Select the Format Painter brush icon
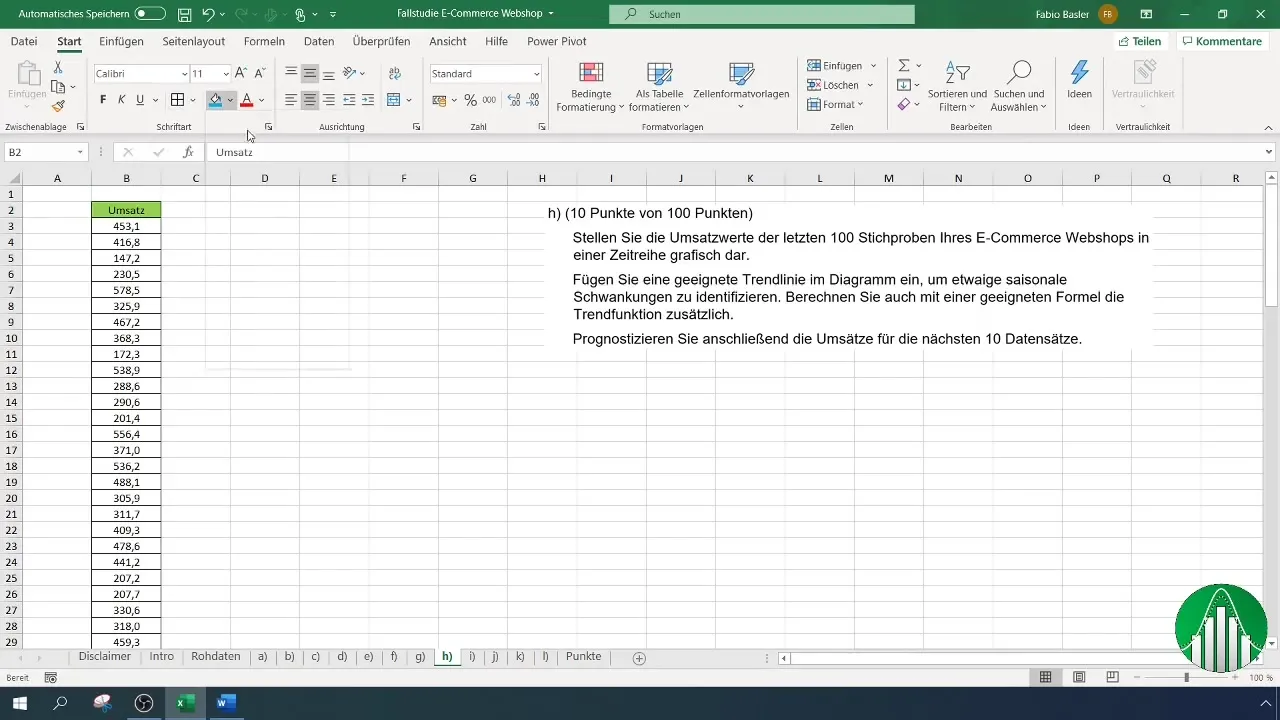The image size is (1280, 720). tap(58, 106)
